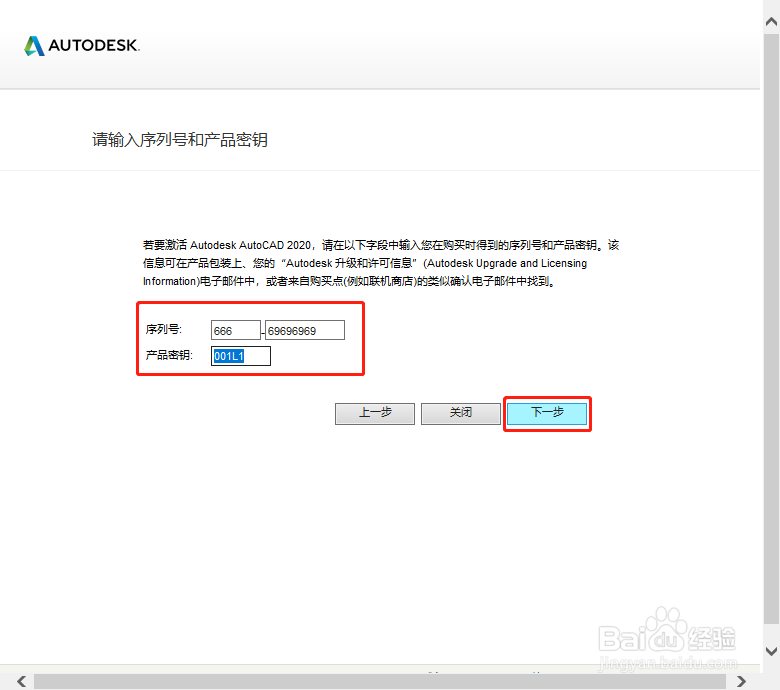The height and width of the screenshot is (690, 780).
Task: Click the horizontal scrollbar right arrow
Action: pyautogui.click(x=741, y=681)
